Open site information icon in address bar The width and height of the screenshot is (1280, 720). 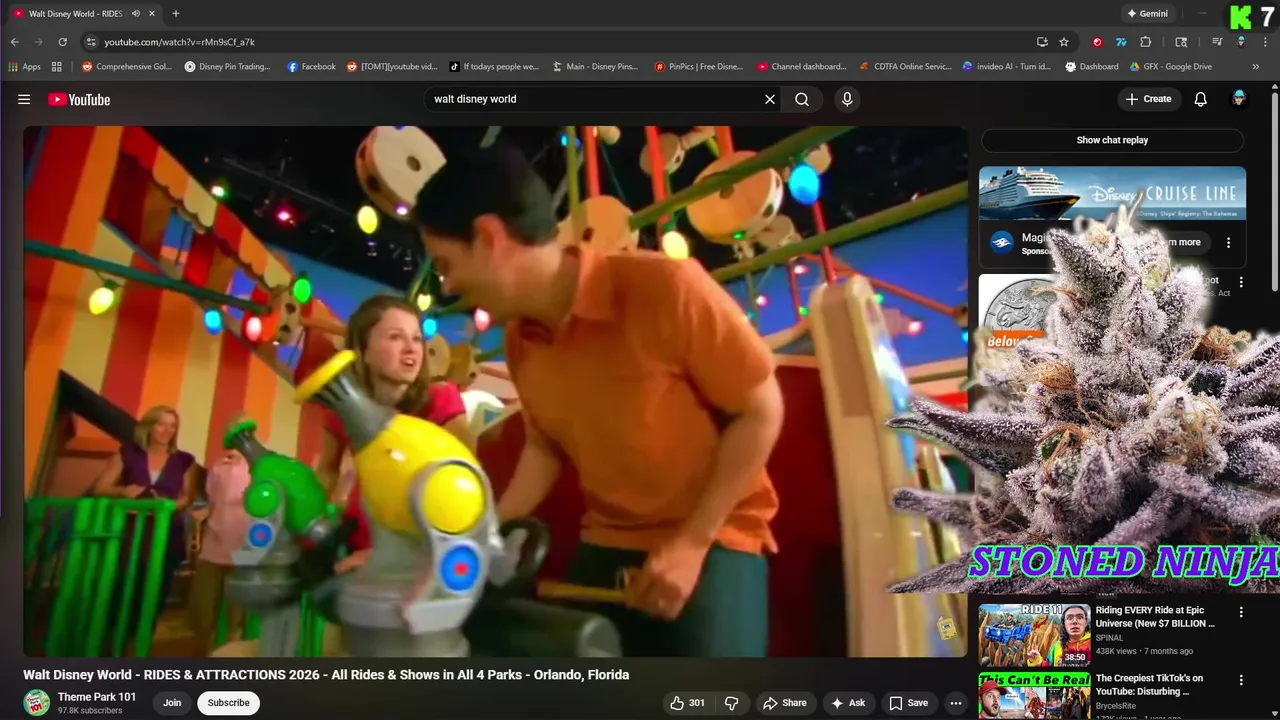(91, 42)
